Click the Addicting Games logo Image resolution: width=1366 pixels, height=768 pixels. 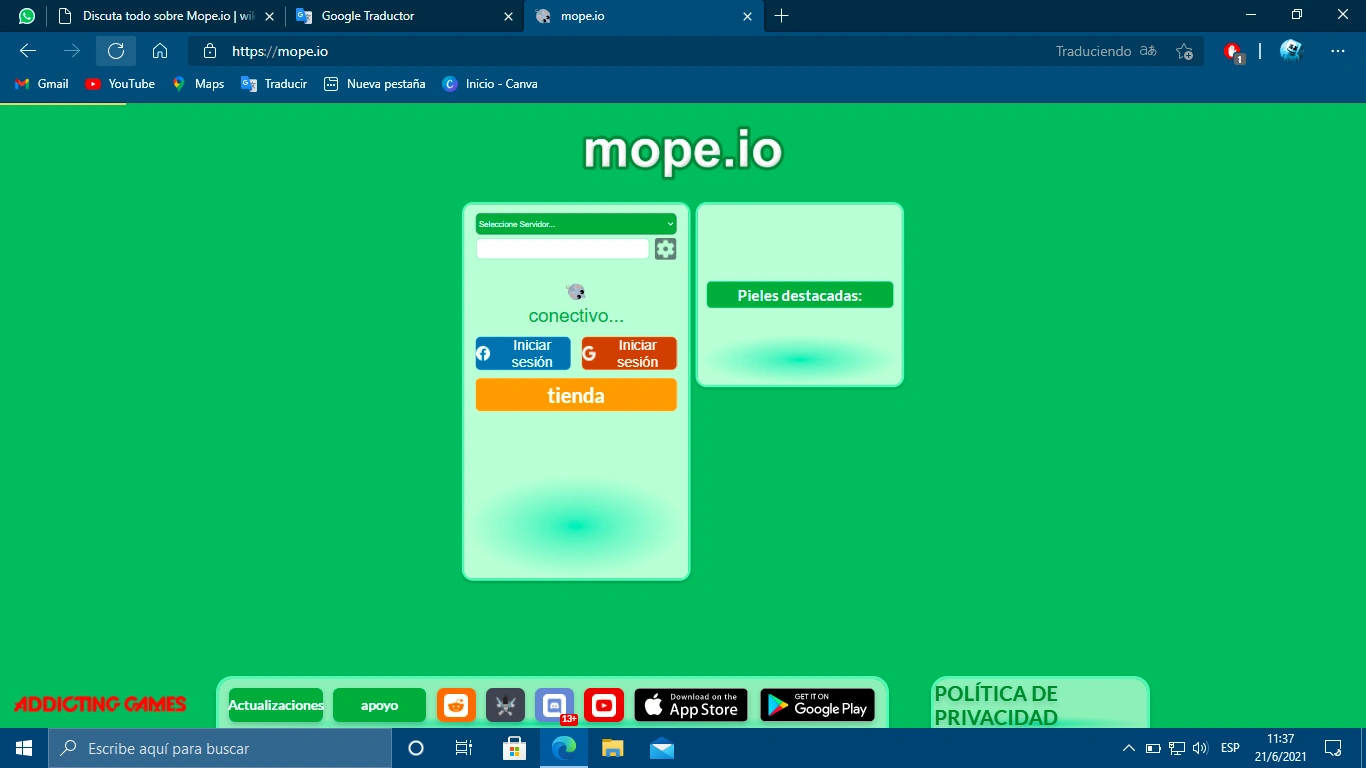[x=101, y=704]
